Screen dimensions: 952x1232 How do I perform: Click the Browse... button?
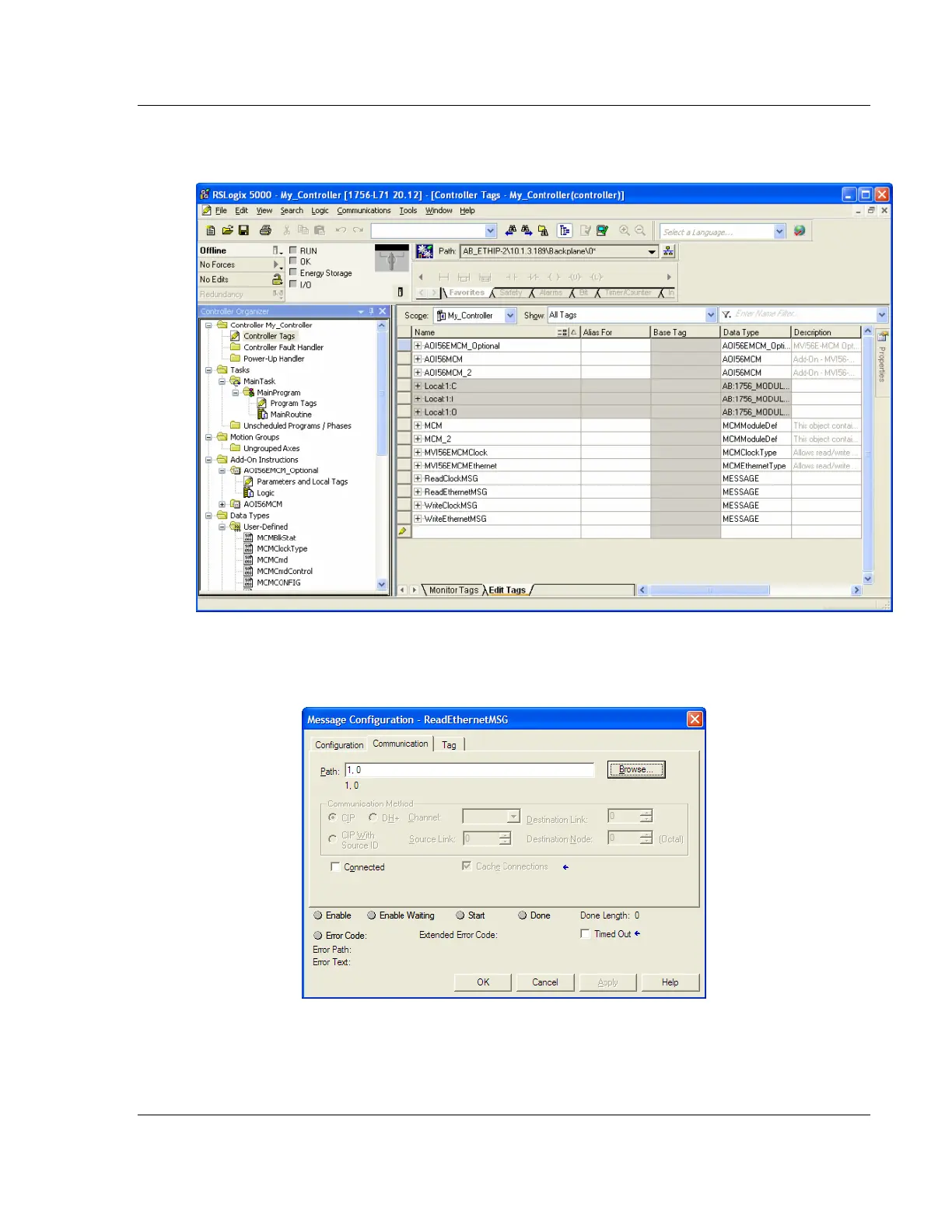click(x=636, y=769)
